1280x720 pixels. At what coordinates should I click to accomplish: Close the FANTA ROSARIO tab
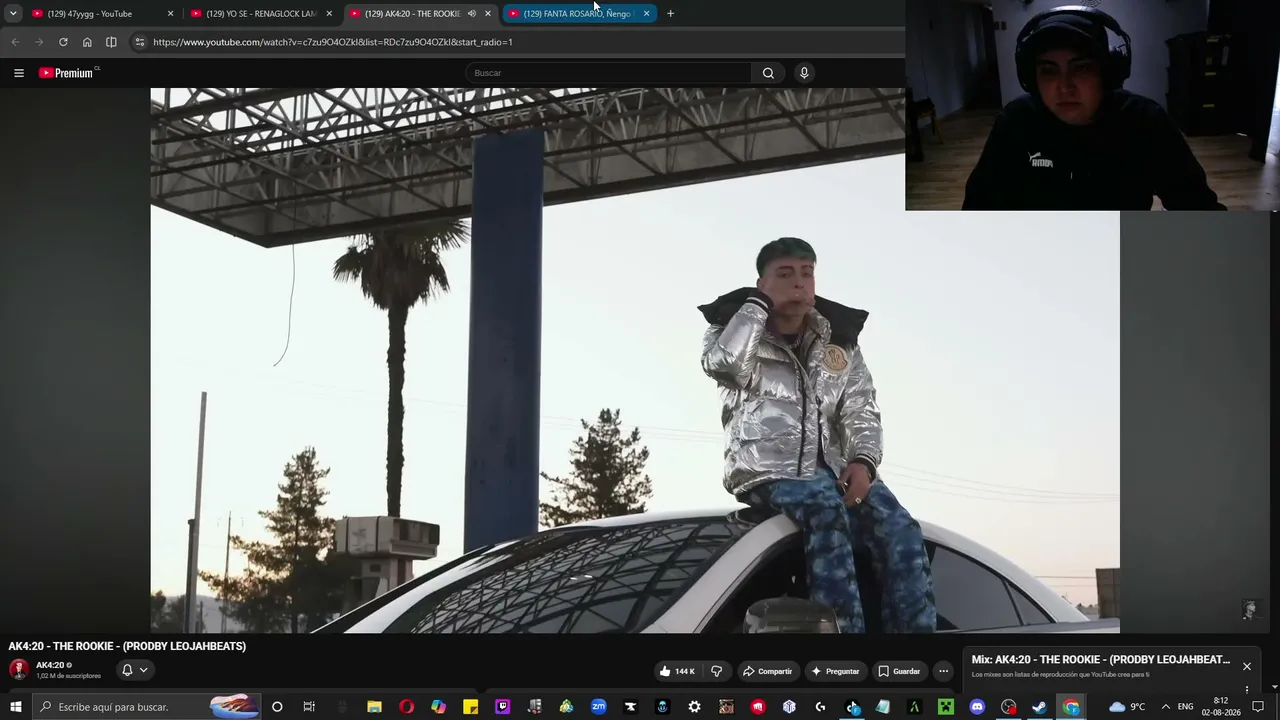[x=646, y=14]
